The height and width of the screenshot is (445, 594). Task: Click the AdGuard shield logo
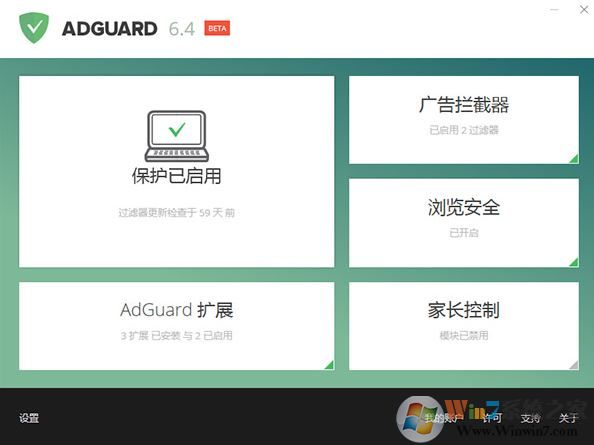(x=34, y=28)
